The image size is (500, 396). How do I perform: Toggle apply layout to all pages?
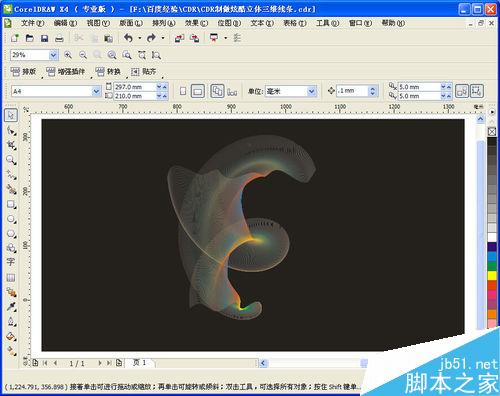coord(217,91)
